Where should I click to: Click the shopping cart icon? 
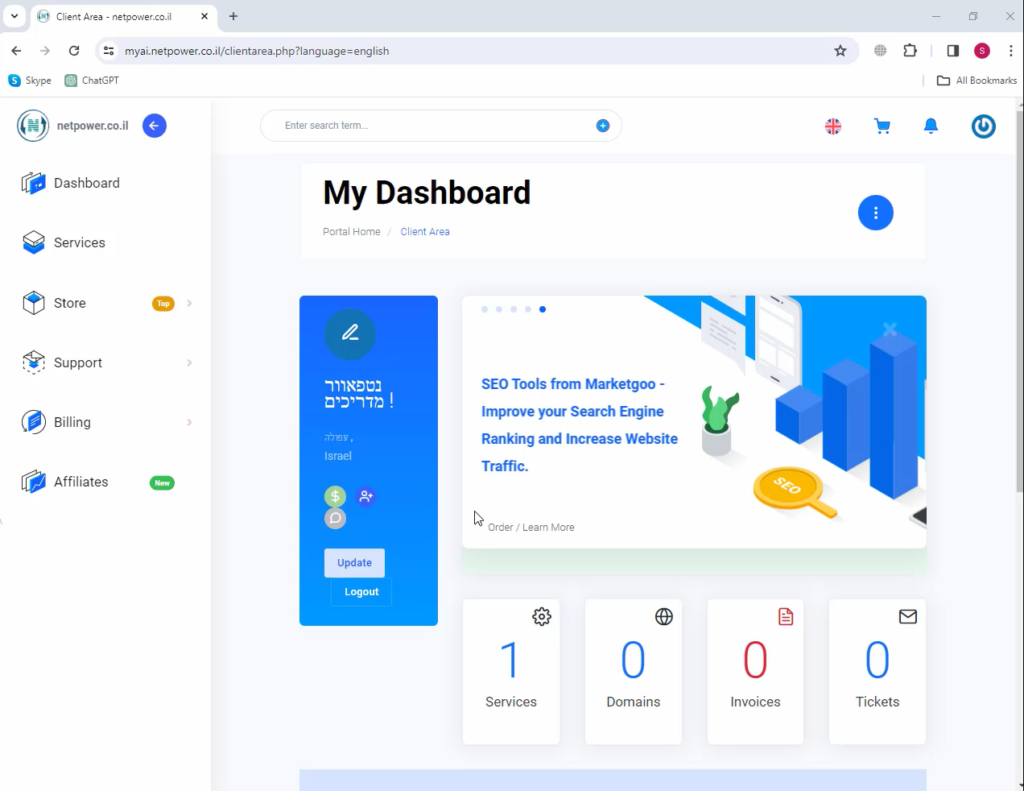(x=881, y=126)
